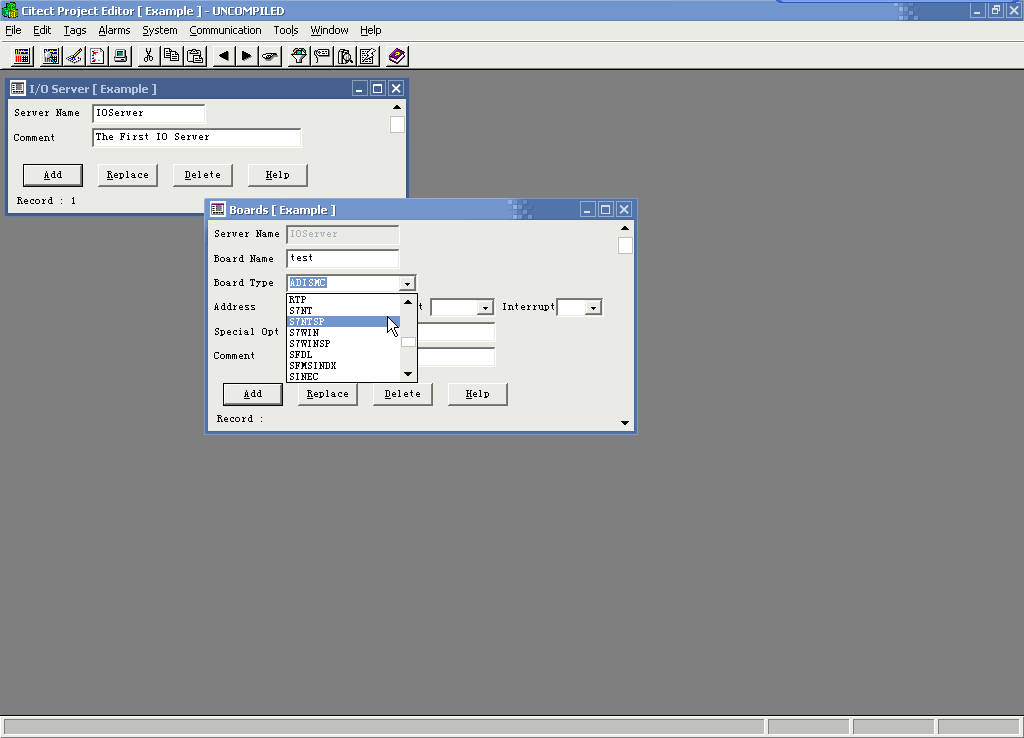This screenshot has height=738, width=1024.
Task: Select RTP from the Board Type list
Action: 344,300
